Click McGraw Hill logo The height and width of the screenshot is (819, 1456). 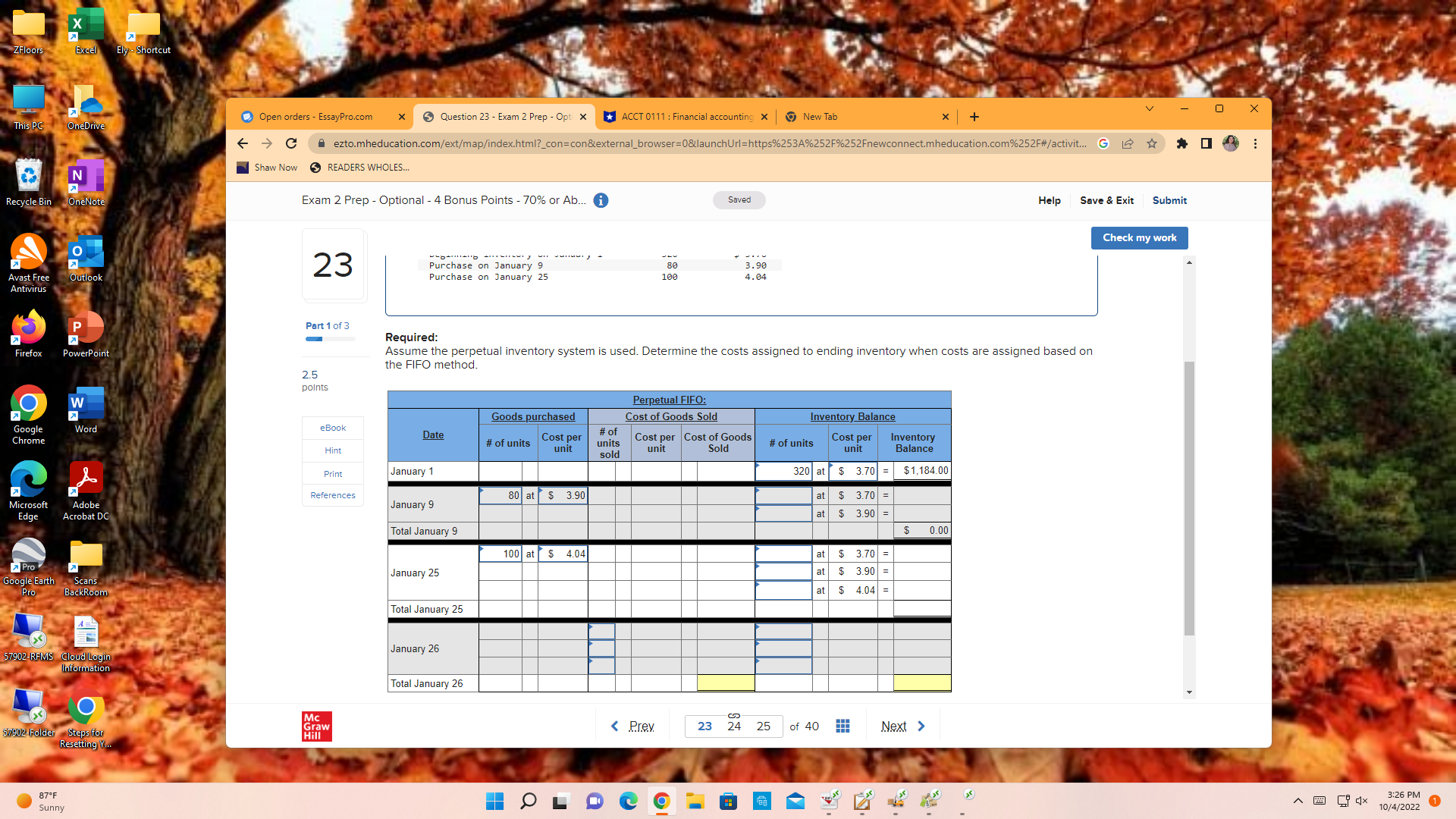click(x=316, y=726)
